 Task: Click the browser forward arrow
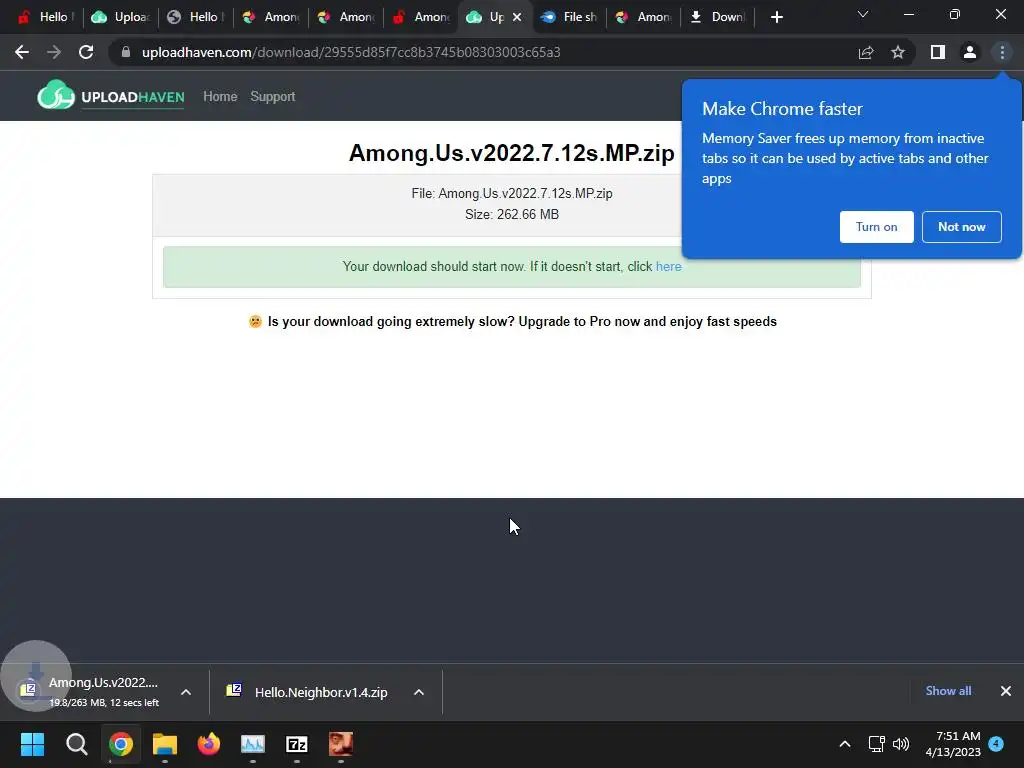tap(54, 52)
